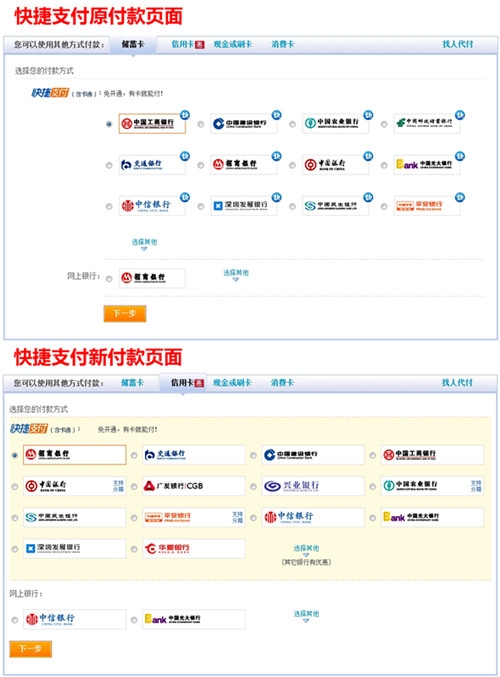Click the 快 badge on the original page's 邮政储蓄 card
This screenshot has height=677, width=500.
pyautogui.click(x=460, y=115)
